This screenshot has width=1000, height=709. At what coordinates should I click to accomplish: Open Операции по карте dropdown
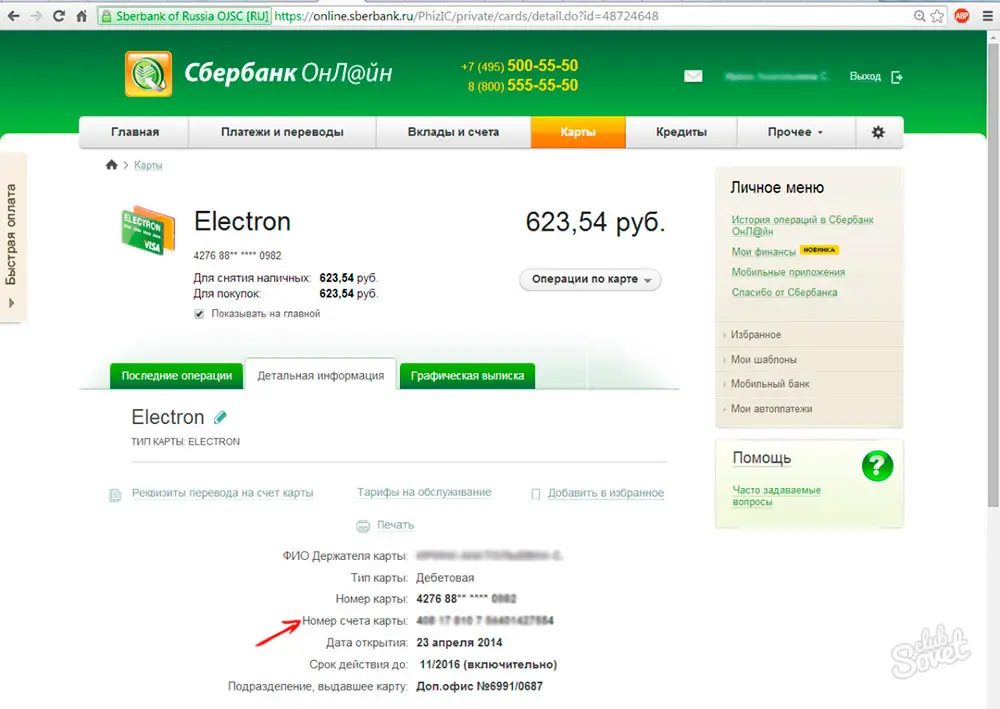click(x=590, y=279)
